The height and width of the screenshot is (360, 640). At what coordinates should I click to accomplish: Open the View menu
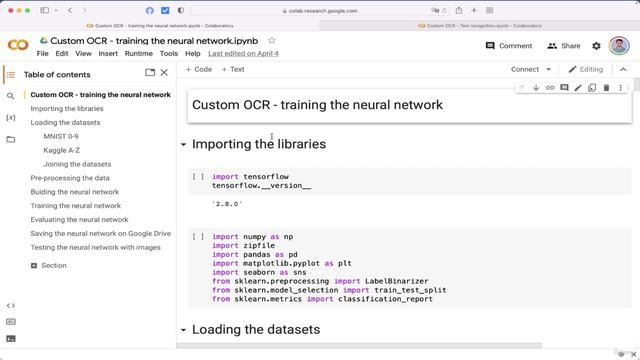(x=83, y=53)
